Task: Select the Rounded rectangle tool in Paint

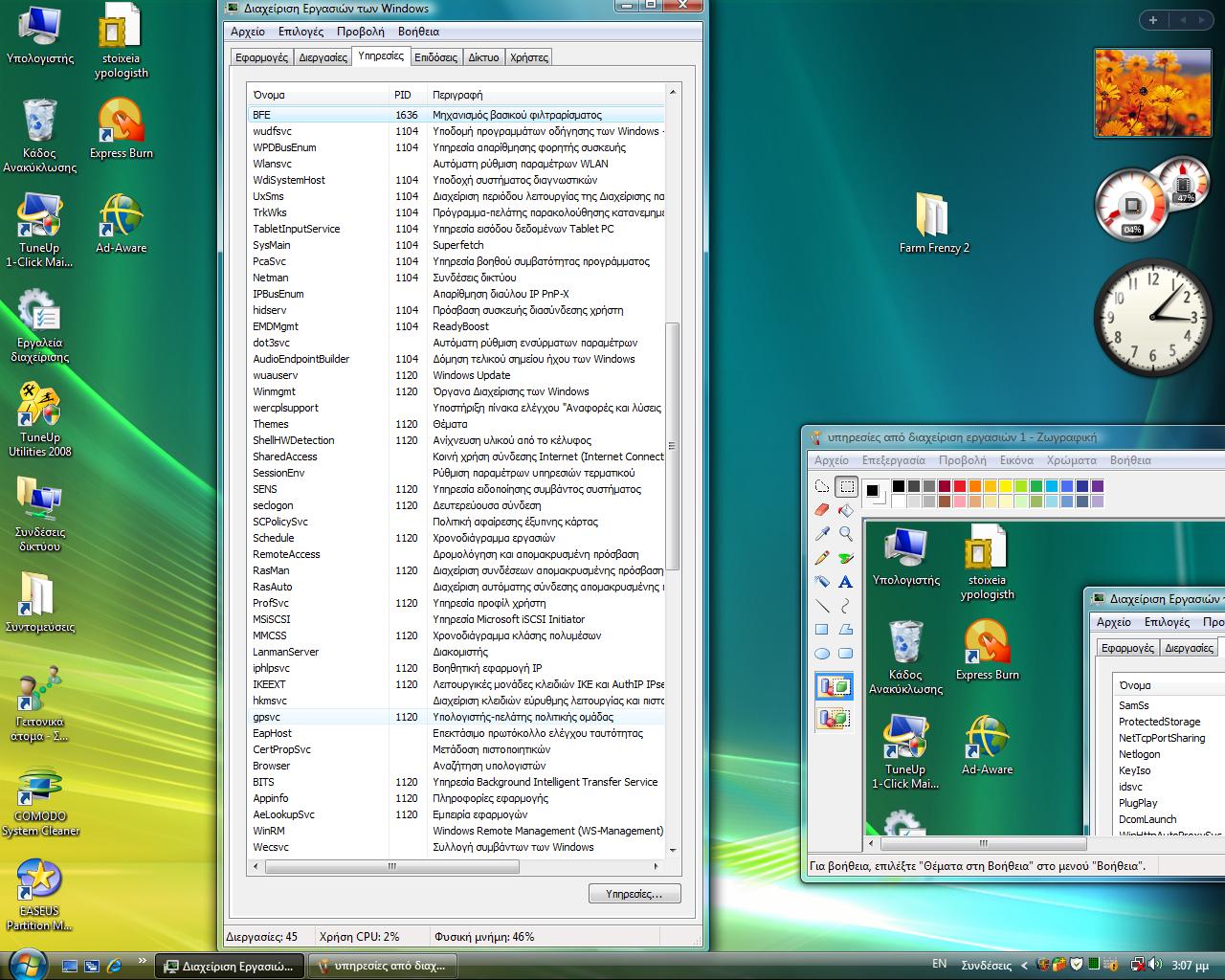Action: [x=845, y=654]
